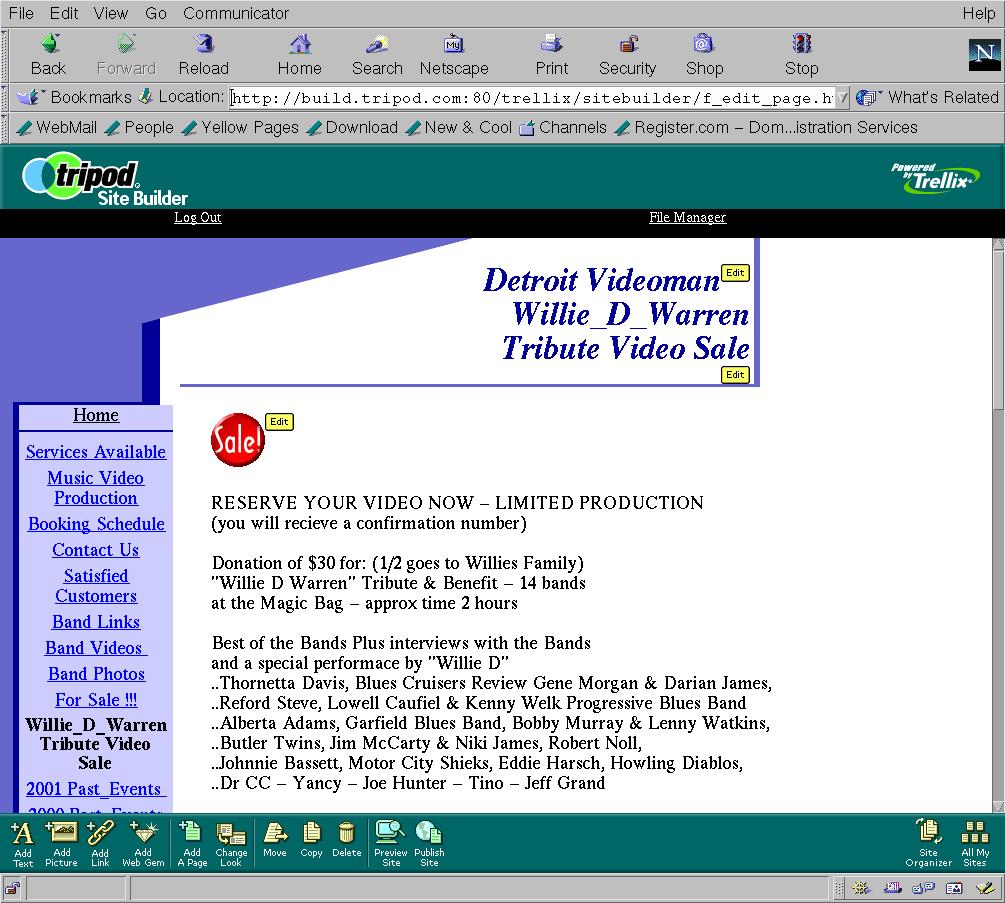Open Band Links page
The image size is (1005, 903).
point(96,622)
